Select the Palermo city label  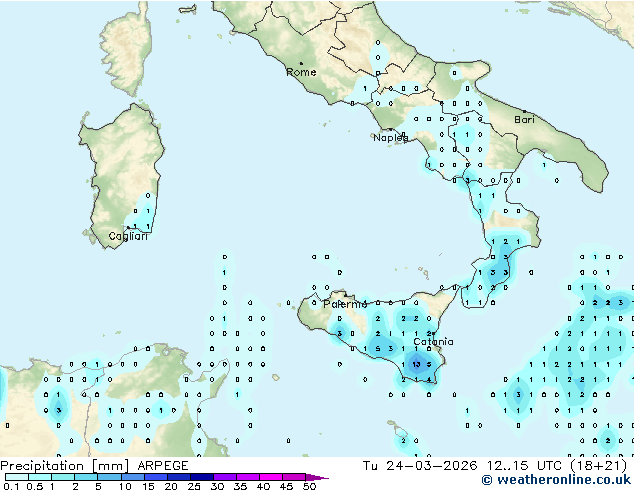click(x=345, y=304)
